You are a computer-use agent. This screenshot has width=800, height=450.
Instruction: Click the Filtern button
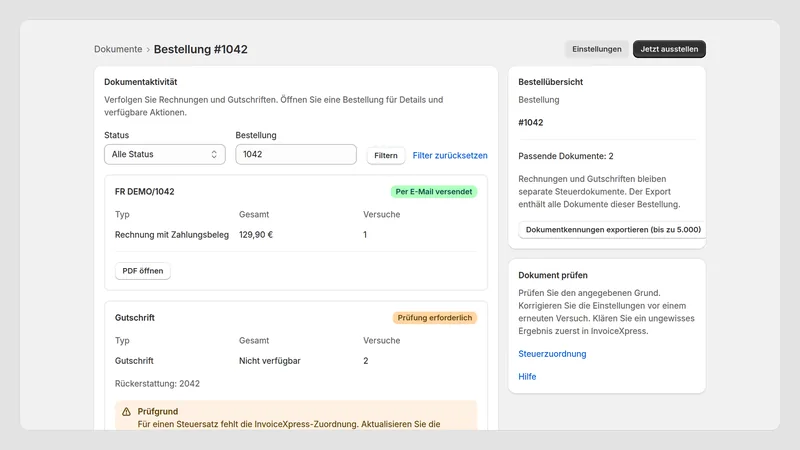point(386,156)
